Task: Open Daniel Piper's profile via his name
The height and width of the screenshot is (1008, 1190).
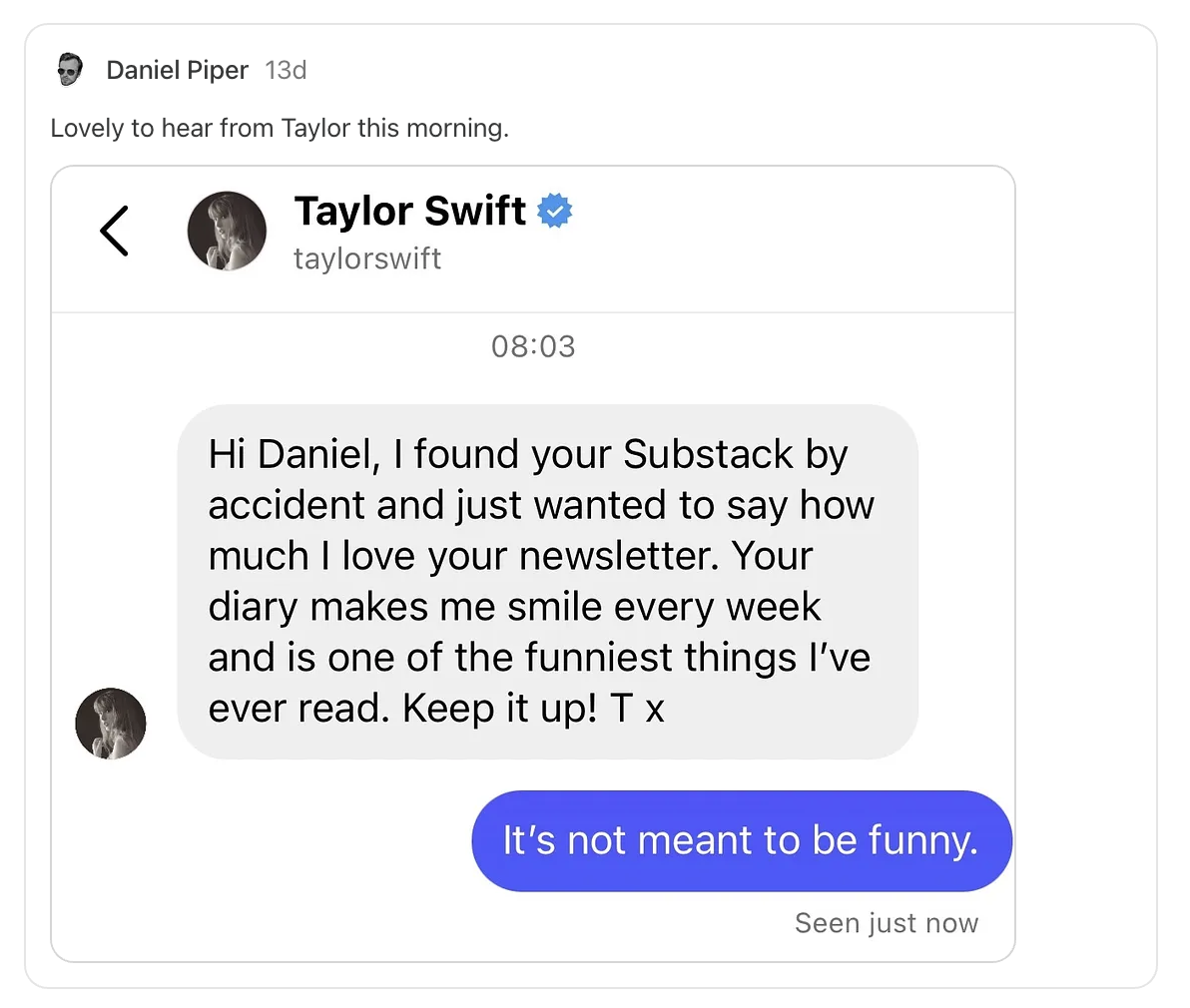Action: pyautogui.click(x=177, y=70)
